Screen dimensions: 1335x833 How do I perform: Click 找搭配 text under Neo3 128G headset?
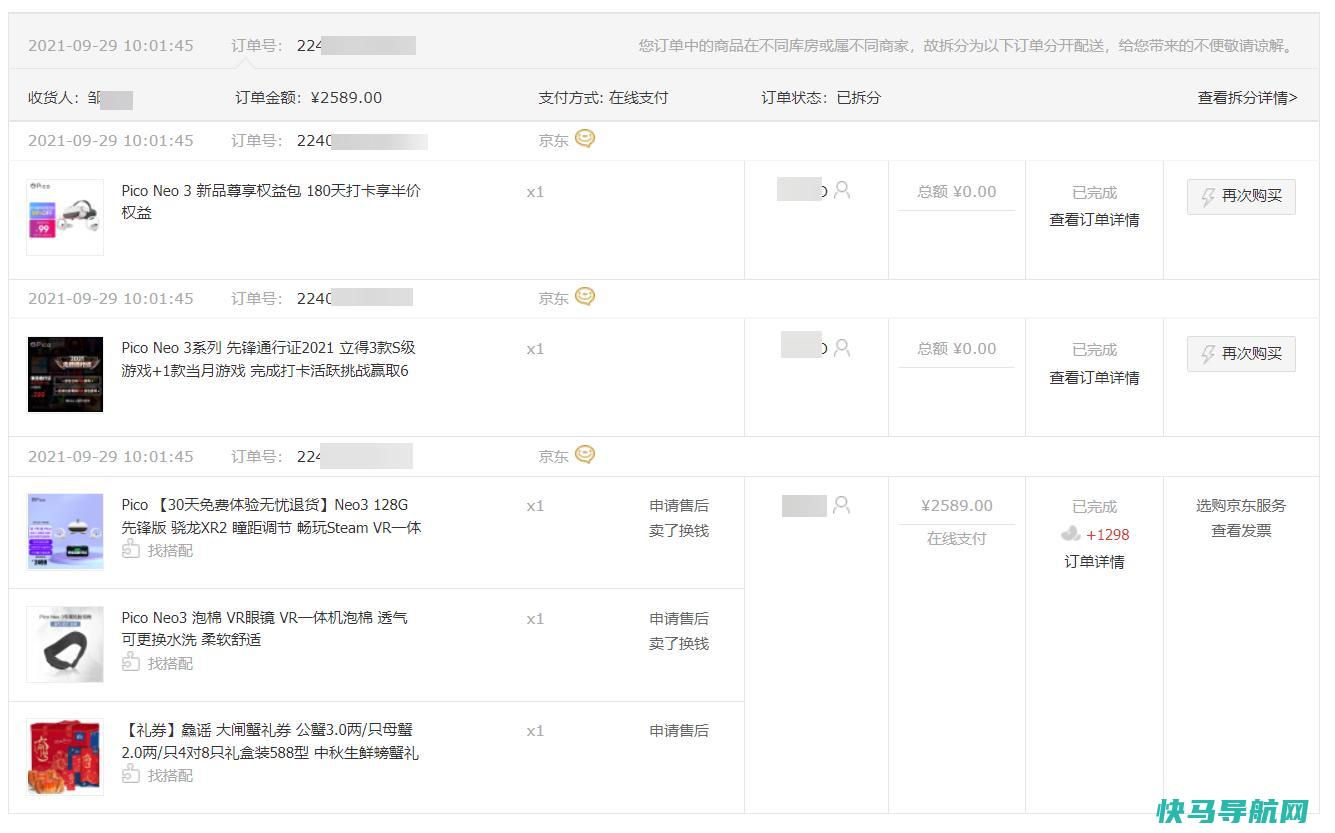point(170,551)
